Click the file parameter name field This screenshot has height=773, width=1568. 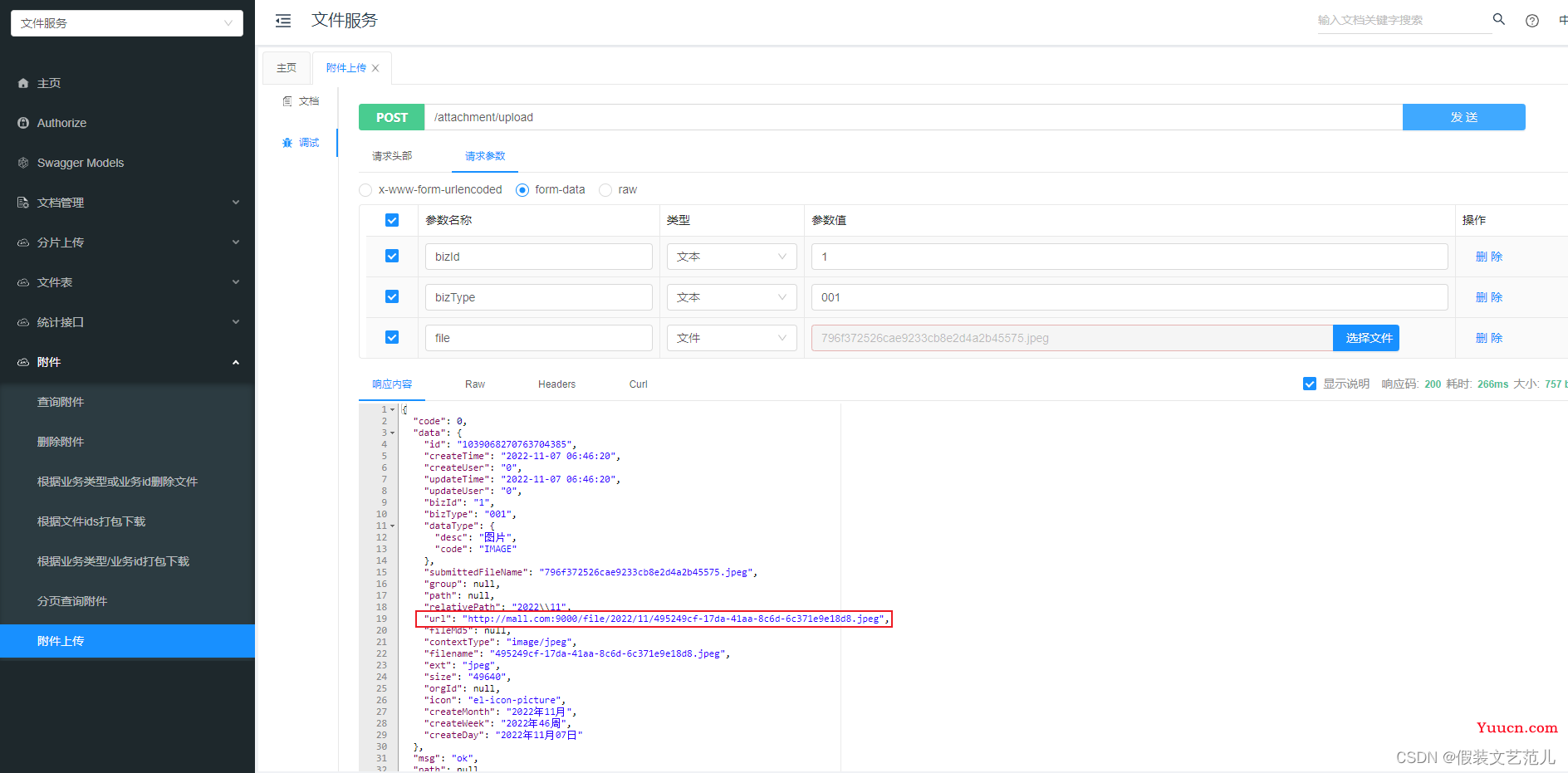(x=539, y=338)
